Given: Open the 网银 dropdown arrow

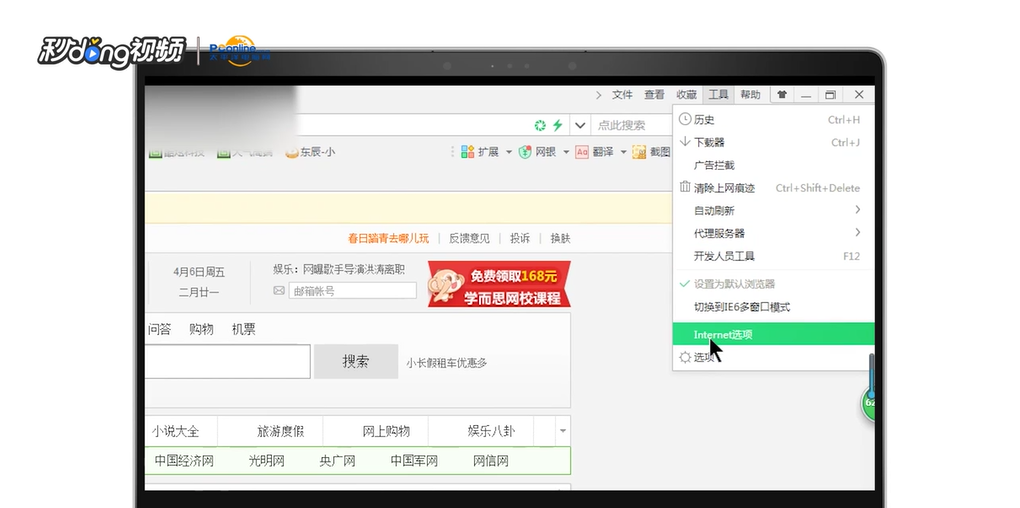Looking at the screenshot, I should pyautogui.click(x=566, y=152).
